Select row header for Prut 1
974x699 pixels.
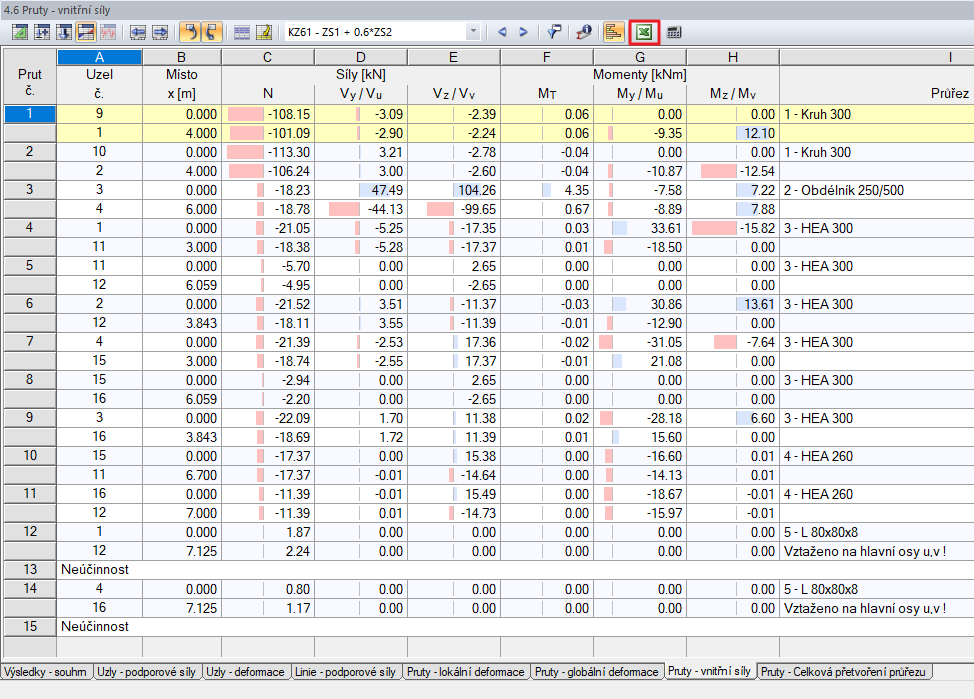click(30, 114)
